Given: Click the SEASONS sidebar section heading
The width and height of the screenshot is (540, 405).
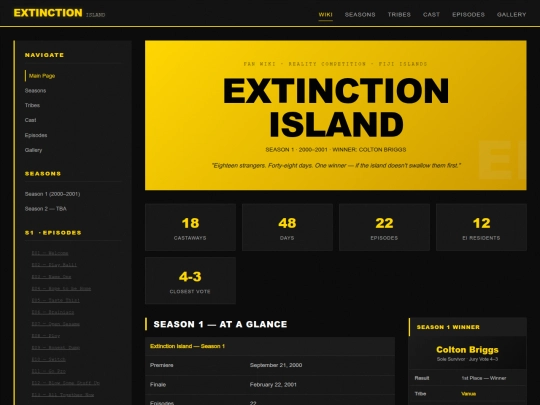Looking at the screenshot, I should [43, 174].
